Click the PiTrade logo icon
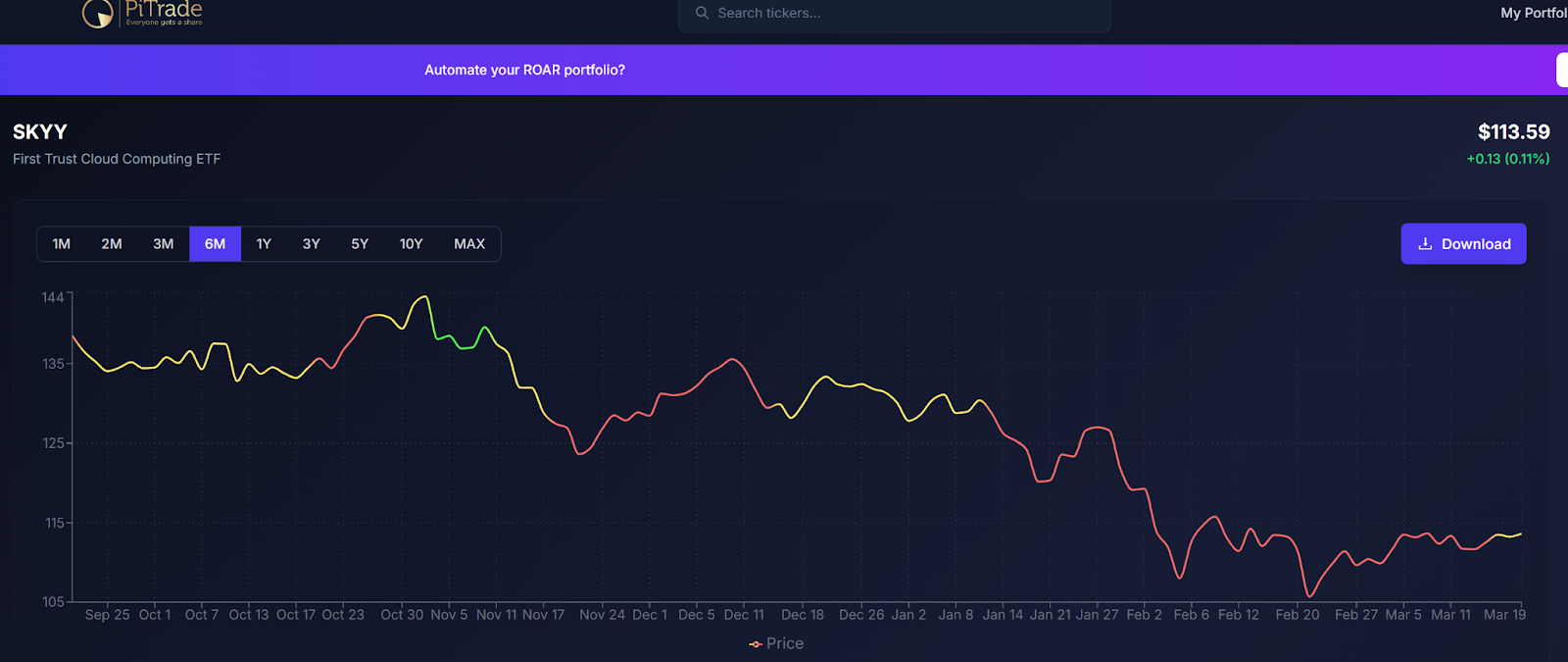This screenshot has width=1568, height=662. point(98,14)
